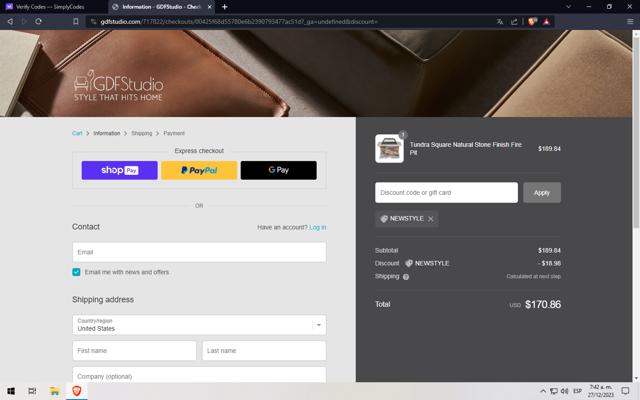Open Brave Rewards triangle icon
The image size is (640, 400).
coord(547,22)
